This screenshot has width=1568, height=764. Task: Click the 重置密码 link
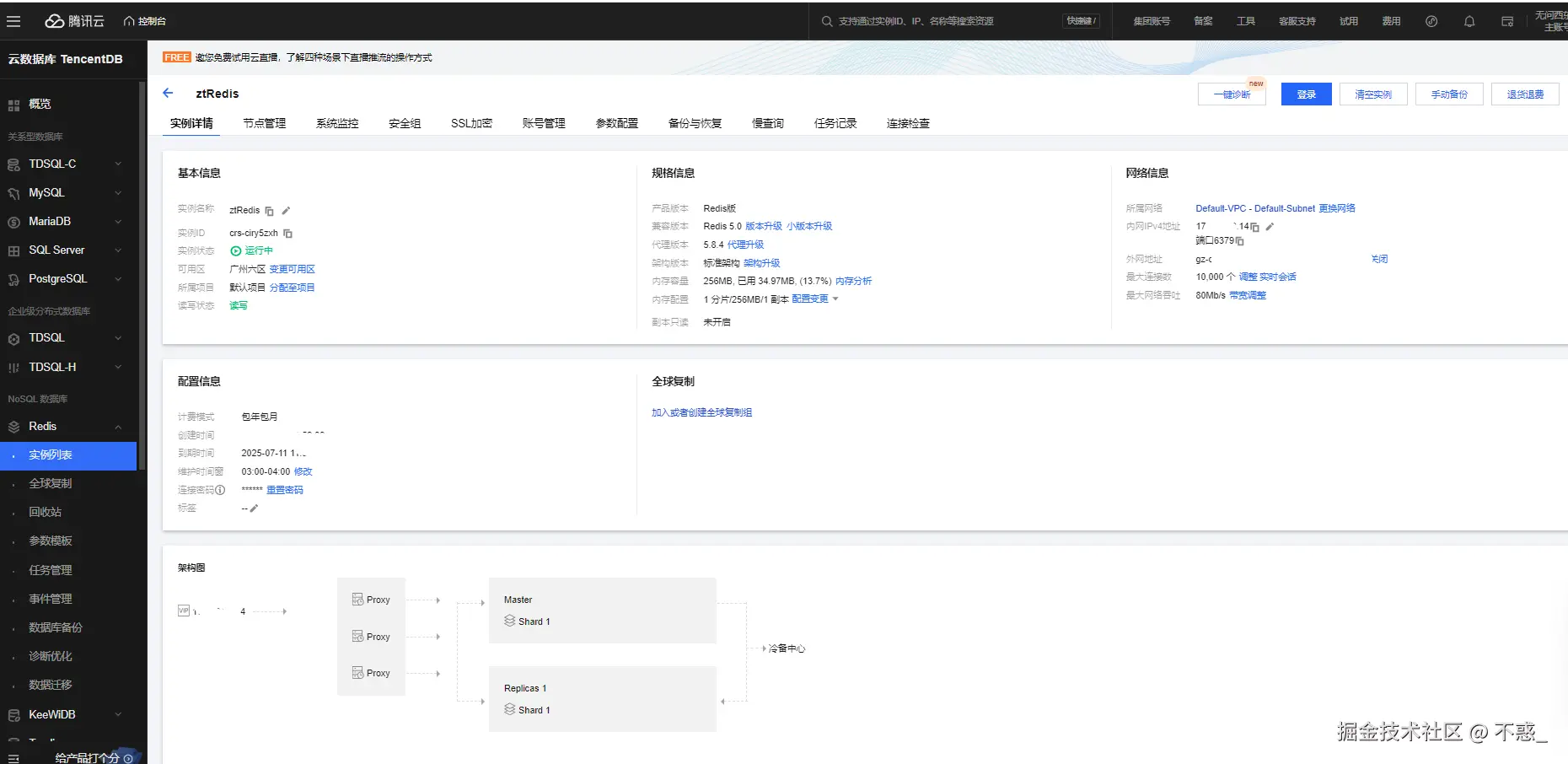click(x=285, y=490)
